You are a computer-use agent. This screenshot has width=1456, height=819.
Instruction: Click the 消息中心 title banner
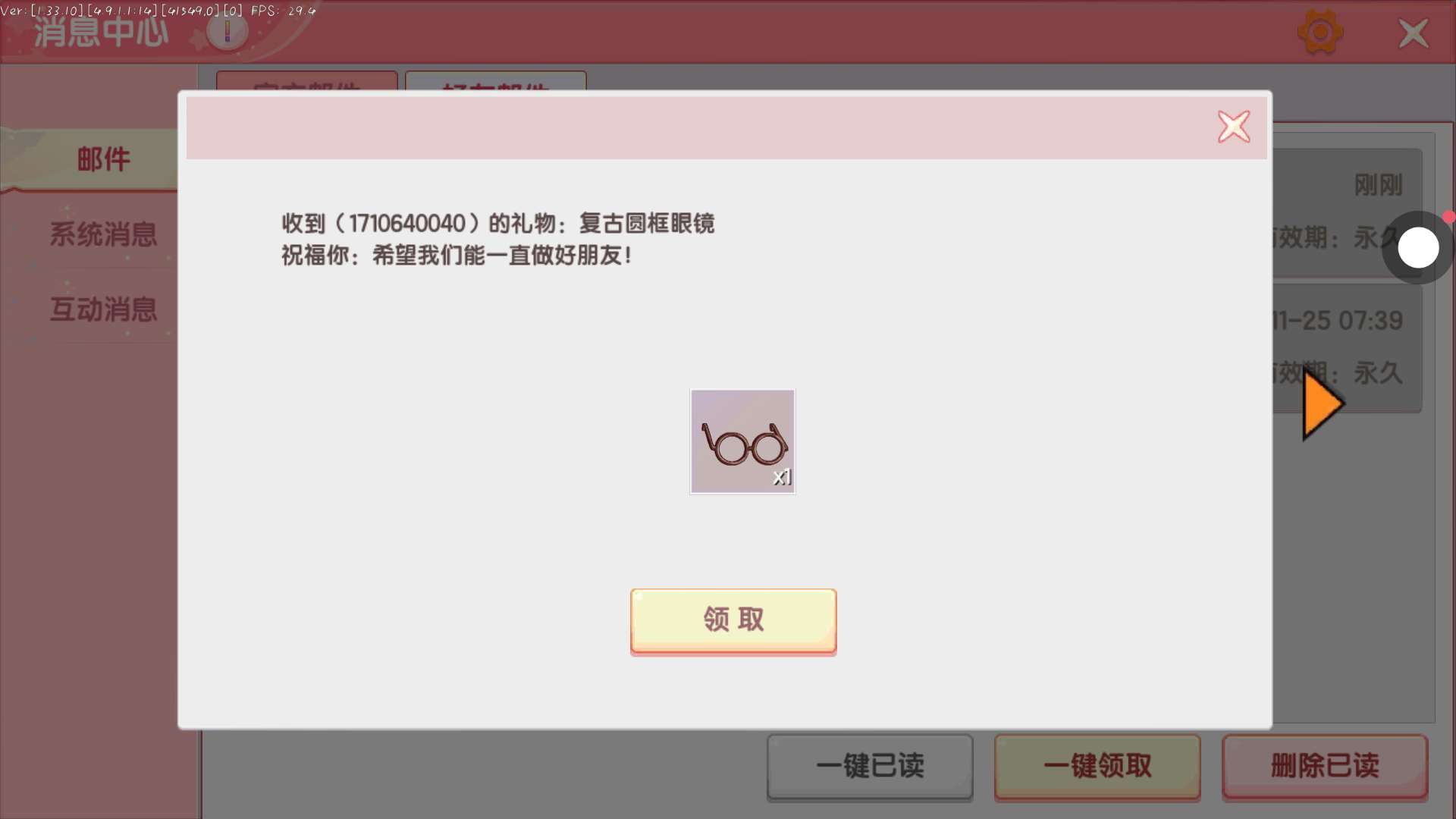[x=101, y=32]
